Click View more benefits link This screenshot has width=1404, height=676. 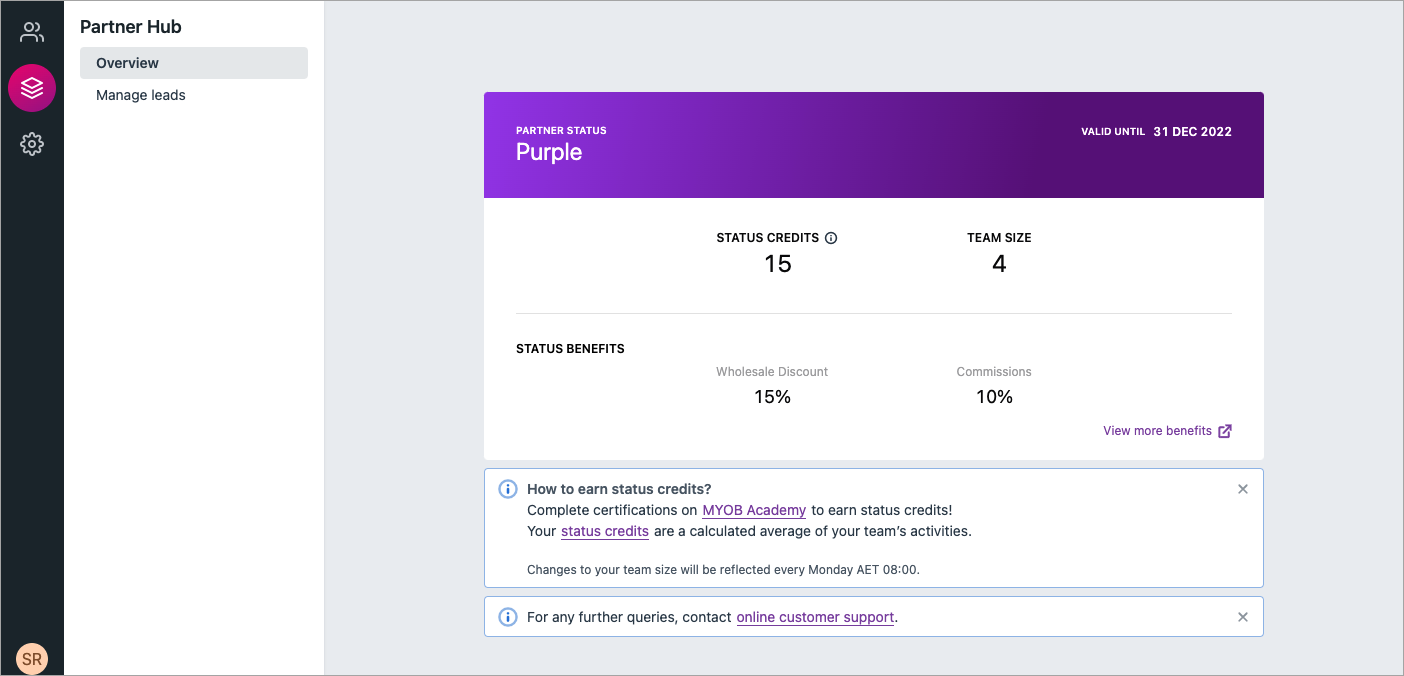coord(1157,431)
